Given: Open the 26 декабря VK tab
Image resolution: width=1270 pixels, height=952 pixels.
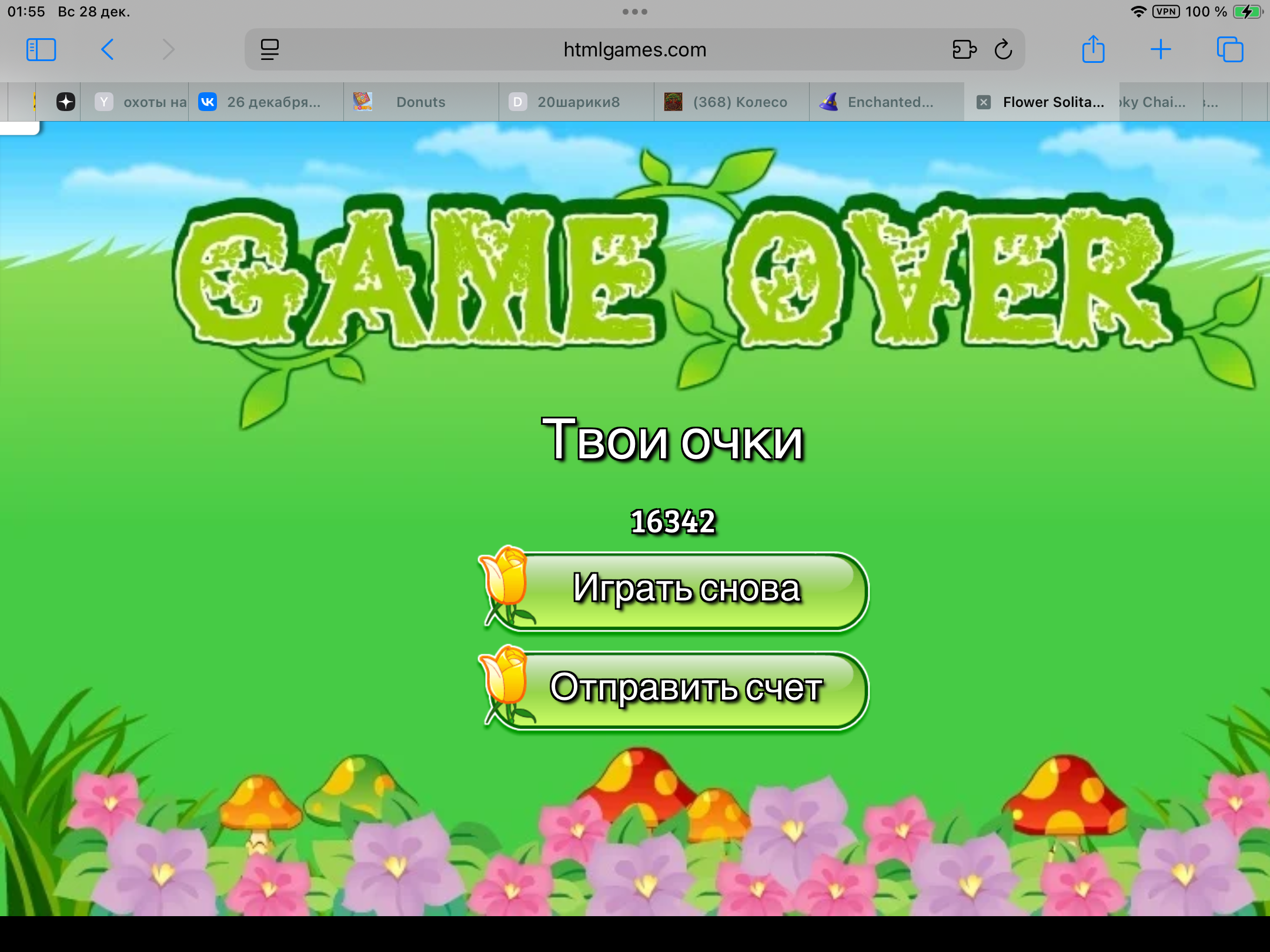Looking at the screenshot, I should pos(273,102).
